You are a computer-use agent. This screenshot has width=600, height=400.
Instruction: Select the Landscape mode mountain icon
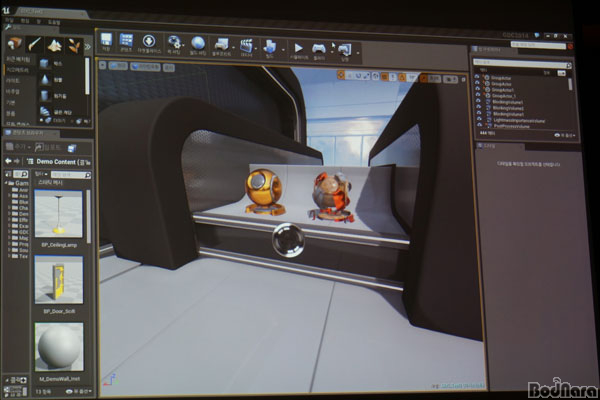coord(55,45)
